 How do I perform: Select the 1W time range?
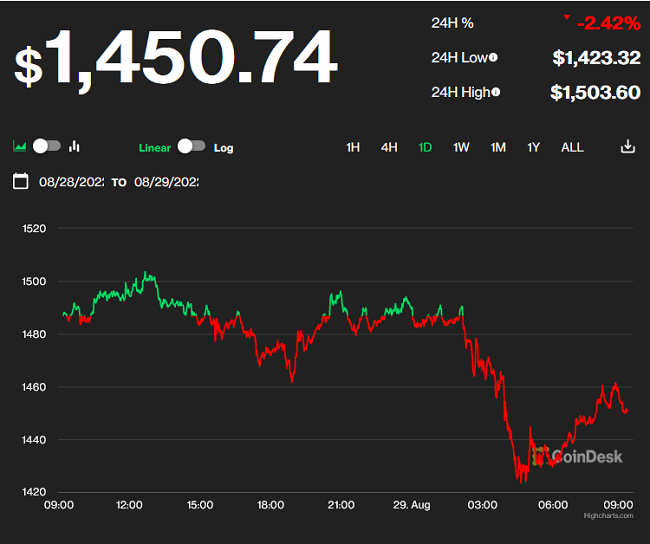[x=461, y=148]
